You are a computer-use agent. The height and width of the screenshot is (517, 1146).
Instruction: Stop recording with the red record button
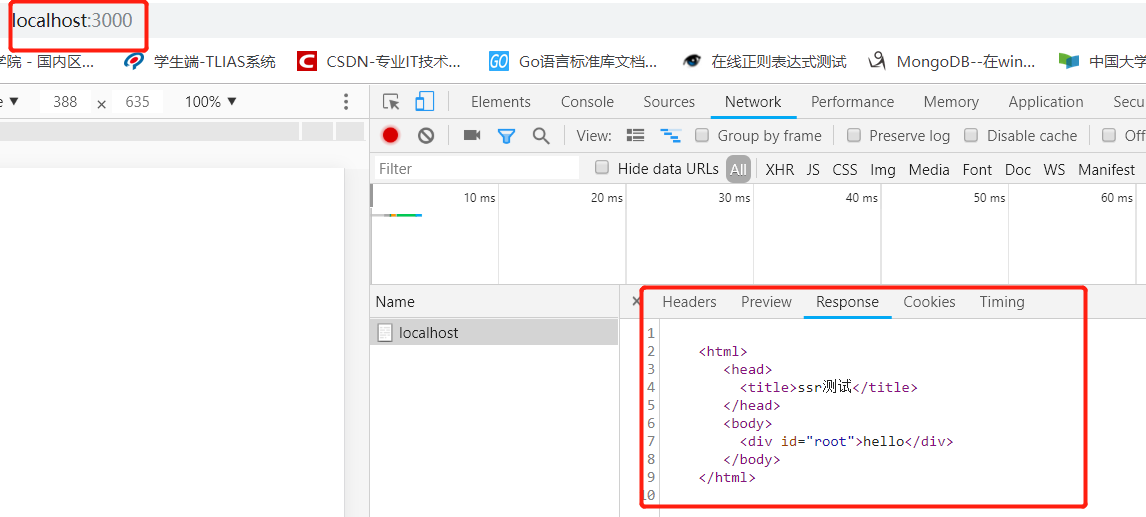pos(390,135)
